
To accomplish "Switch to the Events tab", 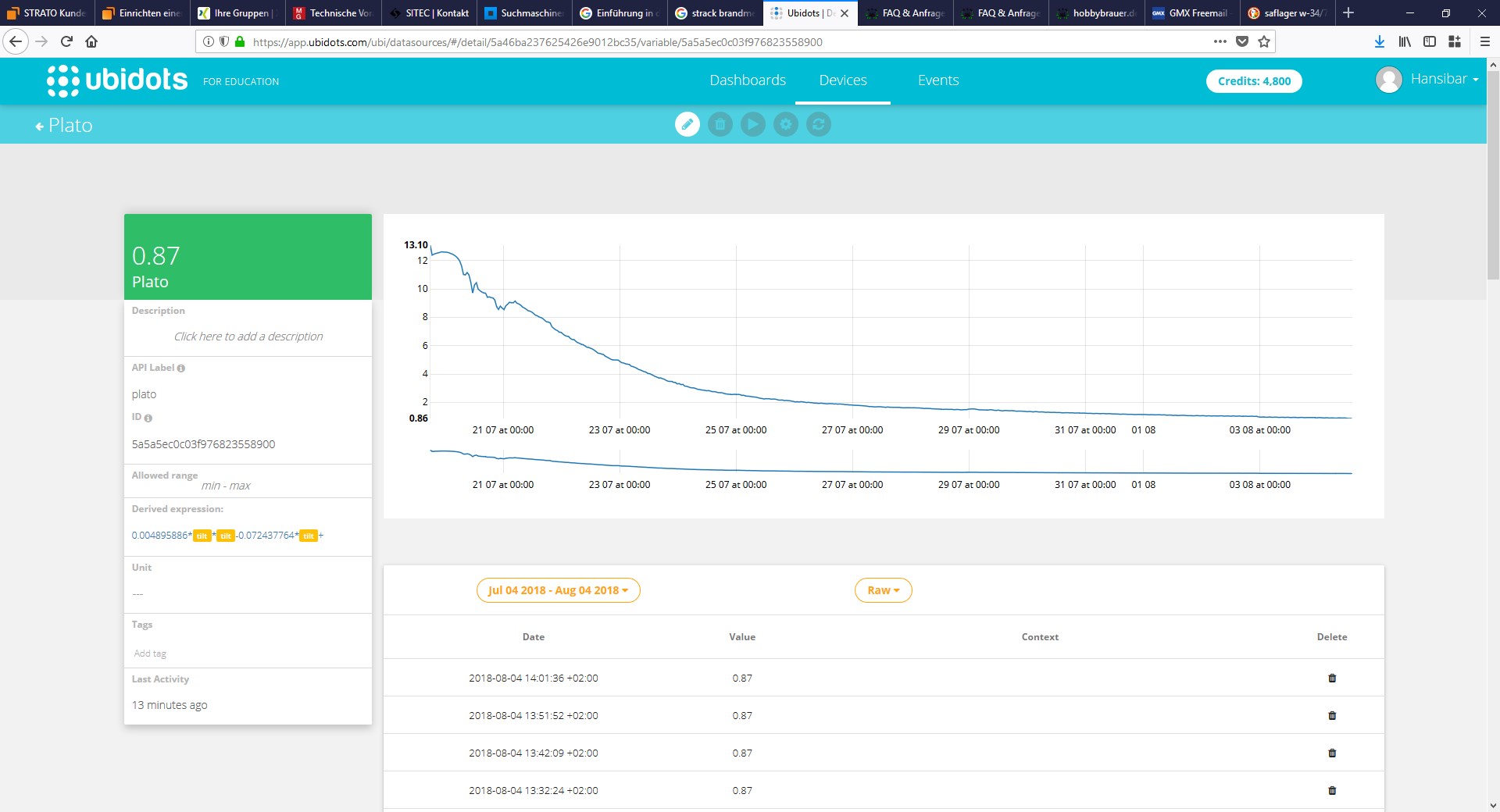I will pyautogui.click(x=937, y=80).
